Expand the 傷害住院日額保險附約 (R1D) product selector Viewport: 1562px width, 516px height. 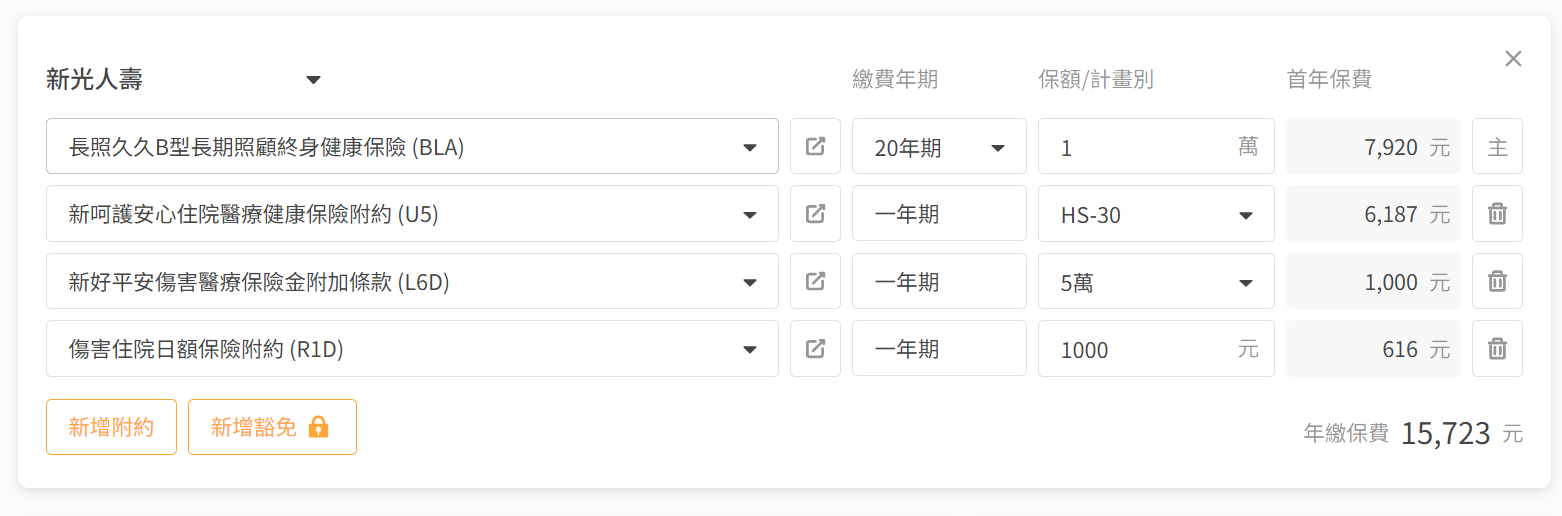click(x=412, y=349)
